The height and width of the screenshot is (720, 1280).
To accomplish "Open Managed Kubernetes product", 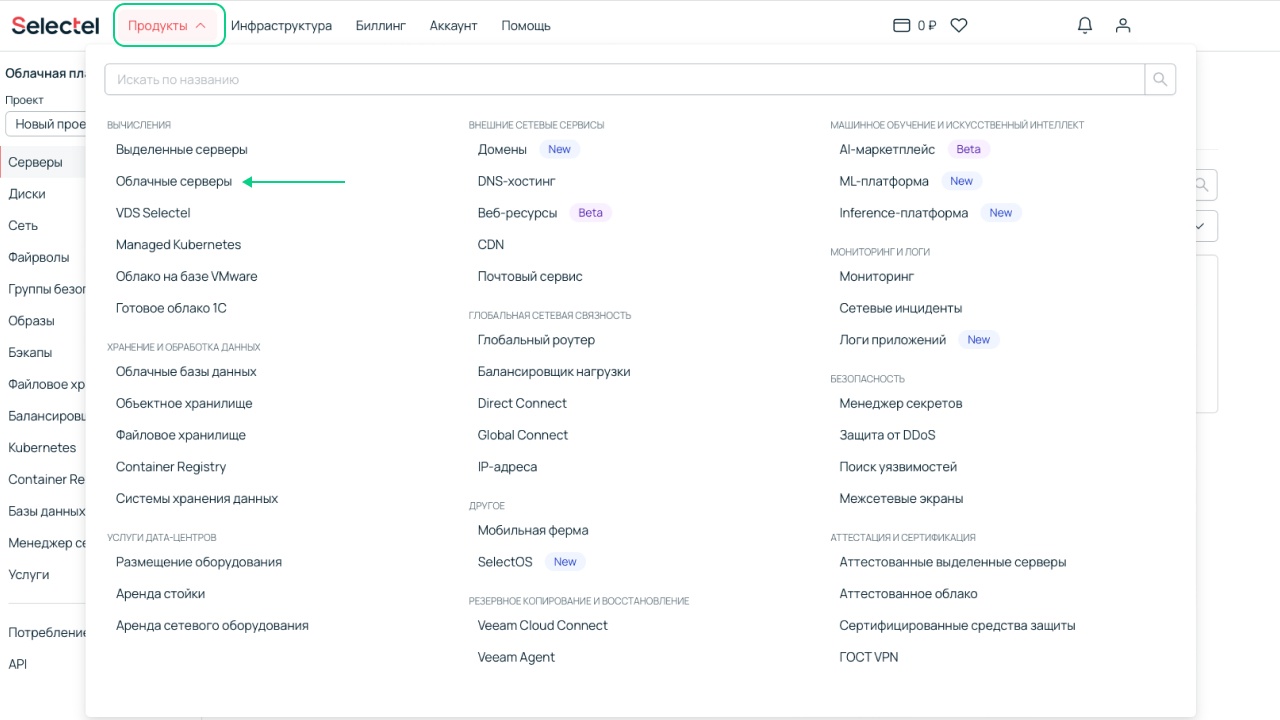I will 178,244.
